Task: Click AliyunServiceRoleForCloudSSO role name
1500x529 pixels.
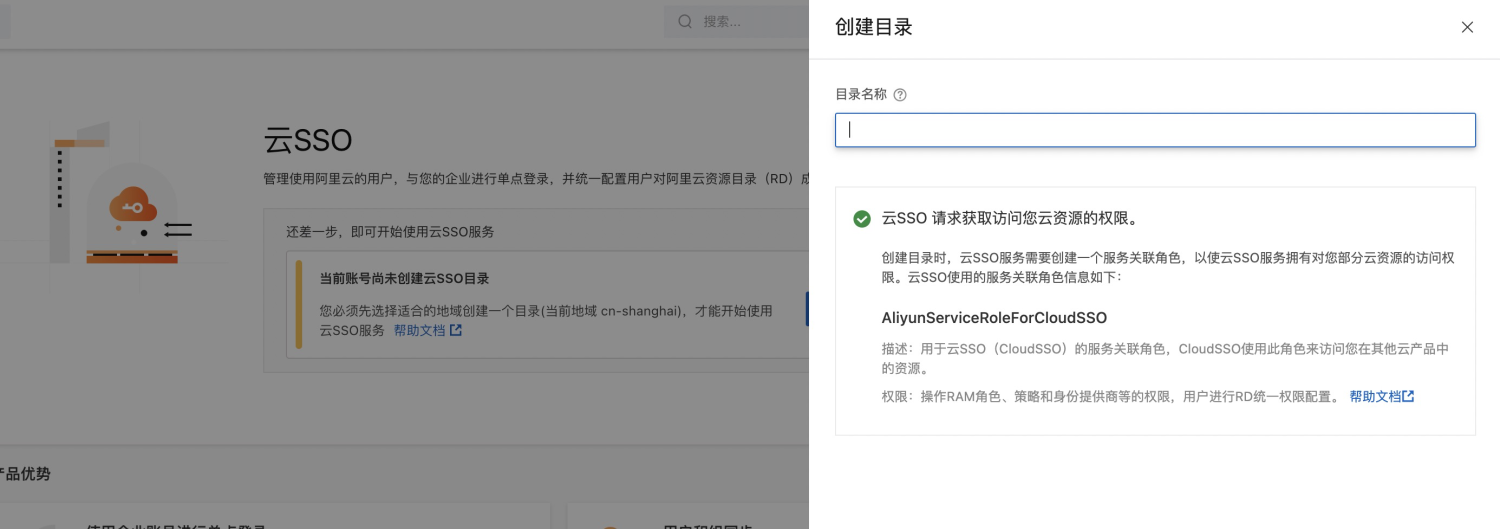Action: tap(994, 318)
